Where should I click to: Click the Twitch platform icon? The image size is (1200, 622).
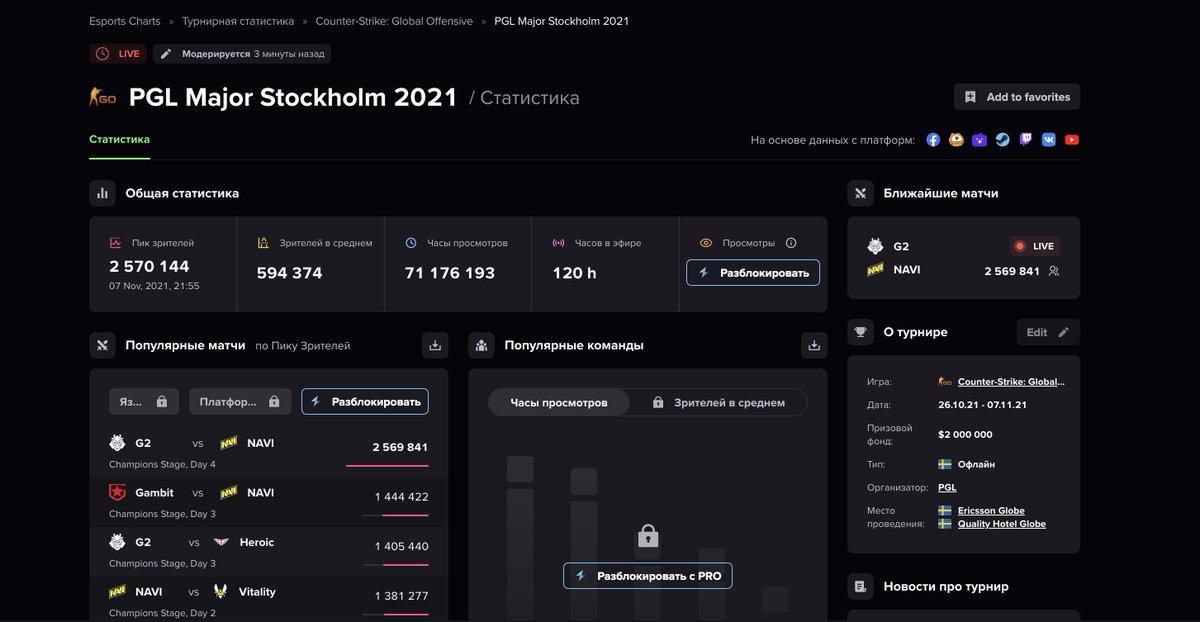(x=1026, y=140)
